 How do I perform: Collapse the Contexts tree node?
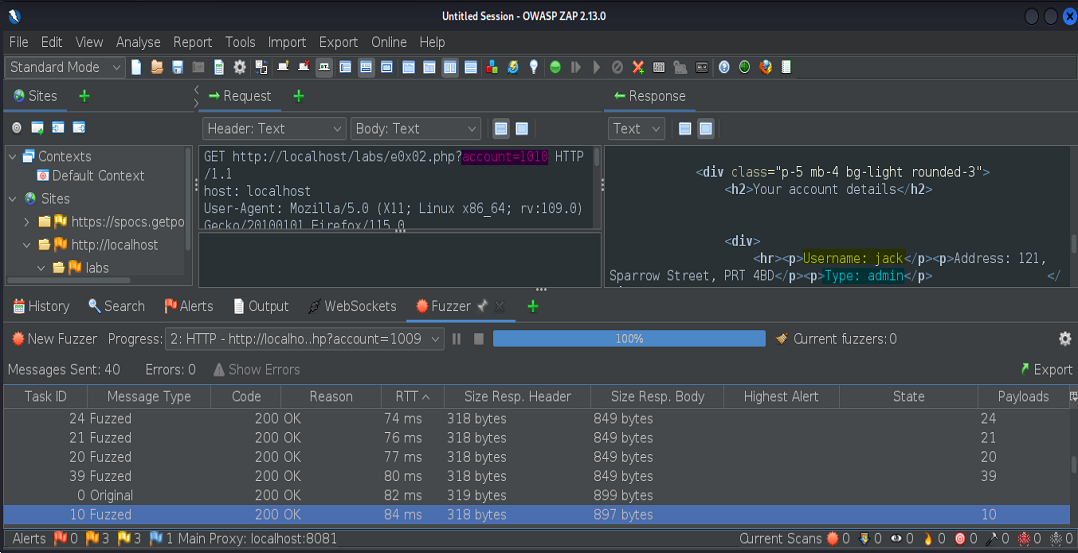[x=12, y=157]
